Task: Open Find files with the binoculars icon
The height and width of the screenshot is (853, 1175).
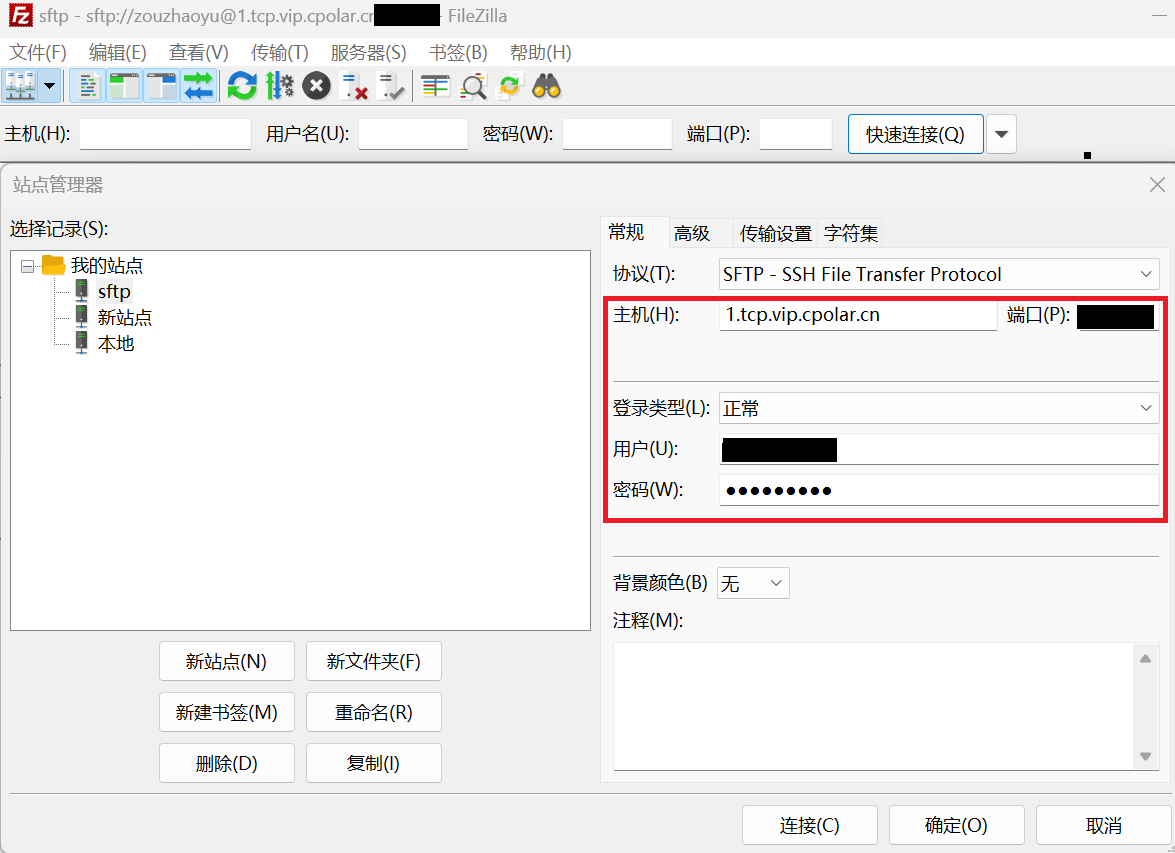Action: click(545, 86)
